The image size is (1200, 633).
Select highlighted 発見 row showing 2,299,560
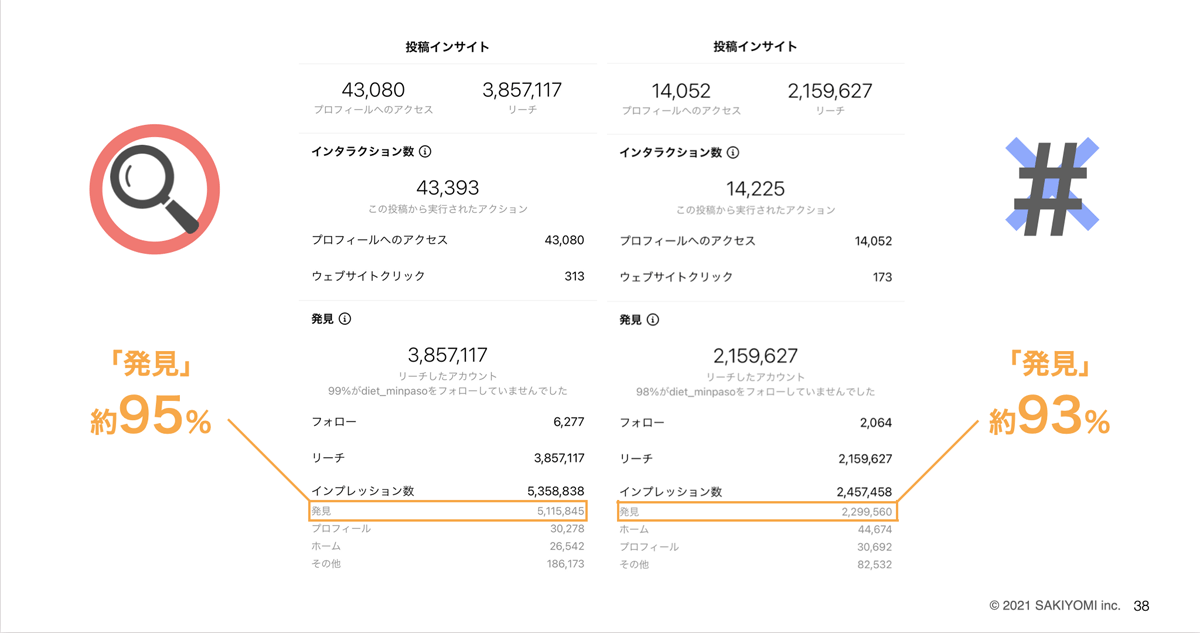pos(756,511)
